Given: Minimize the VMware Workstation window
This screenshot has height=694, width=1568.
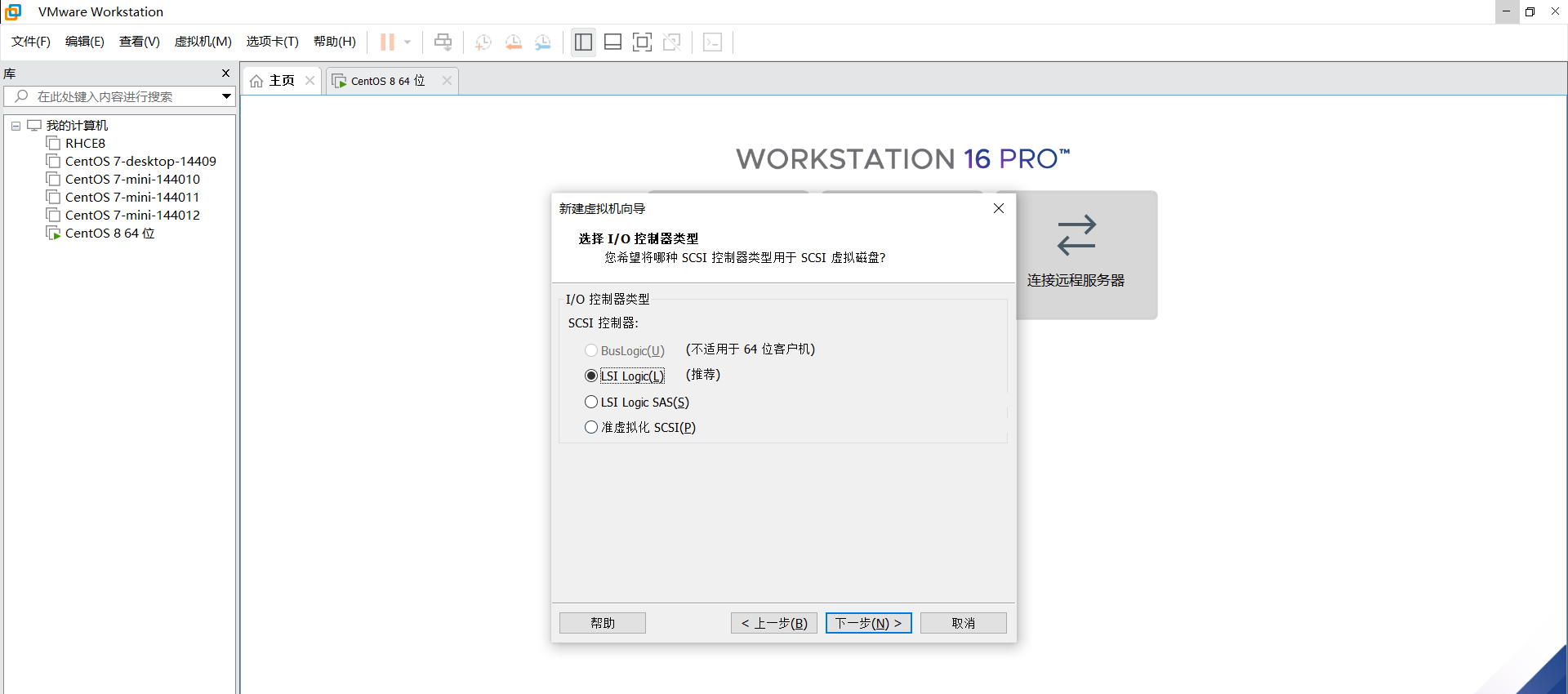Looking at the screenshot, I should click(x=1506, y=11).
